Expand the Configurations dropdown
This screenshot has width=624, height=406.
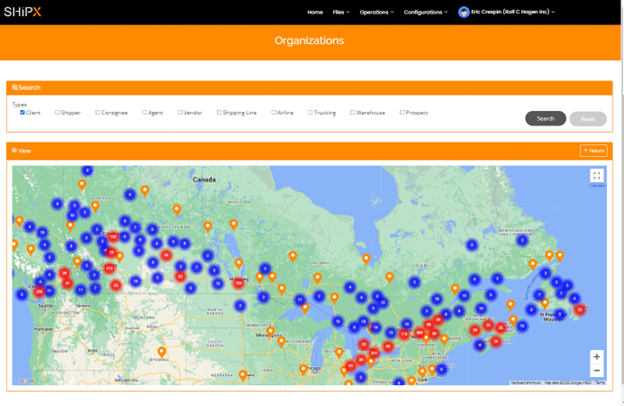point(427,12)
